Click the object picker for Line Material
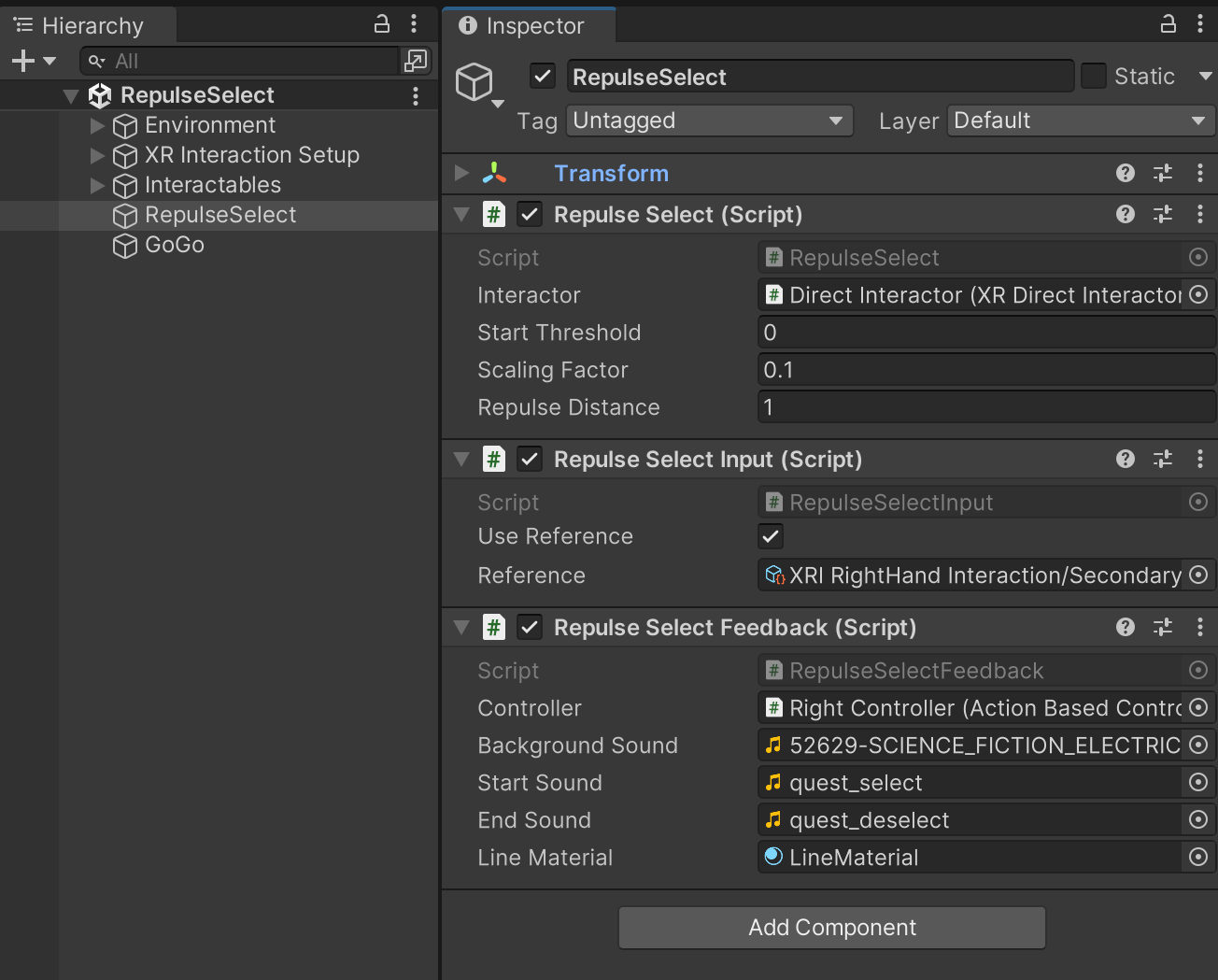 point(1198,858)
